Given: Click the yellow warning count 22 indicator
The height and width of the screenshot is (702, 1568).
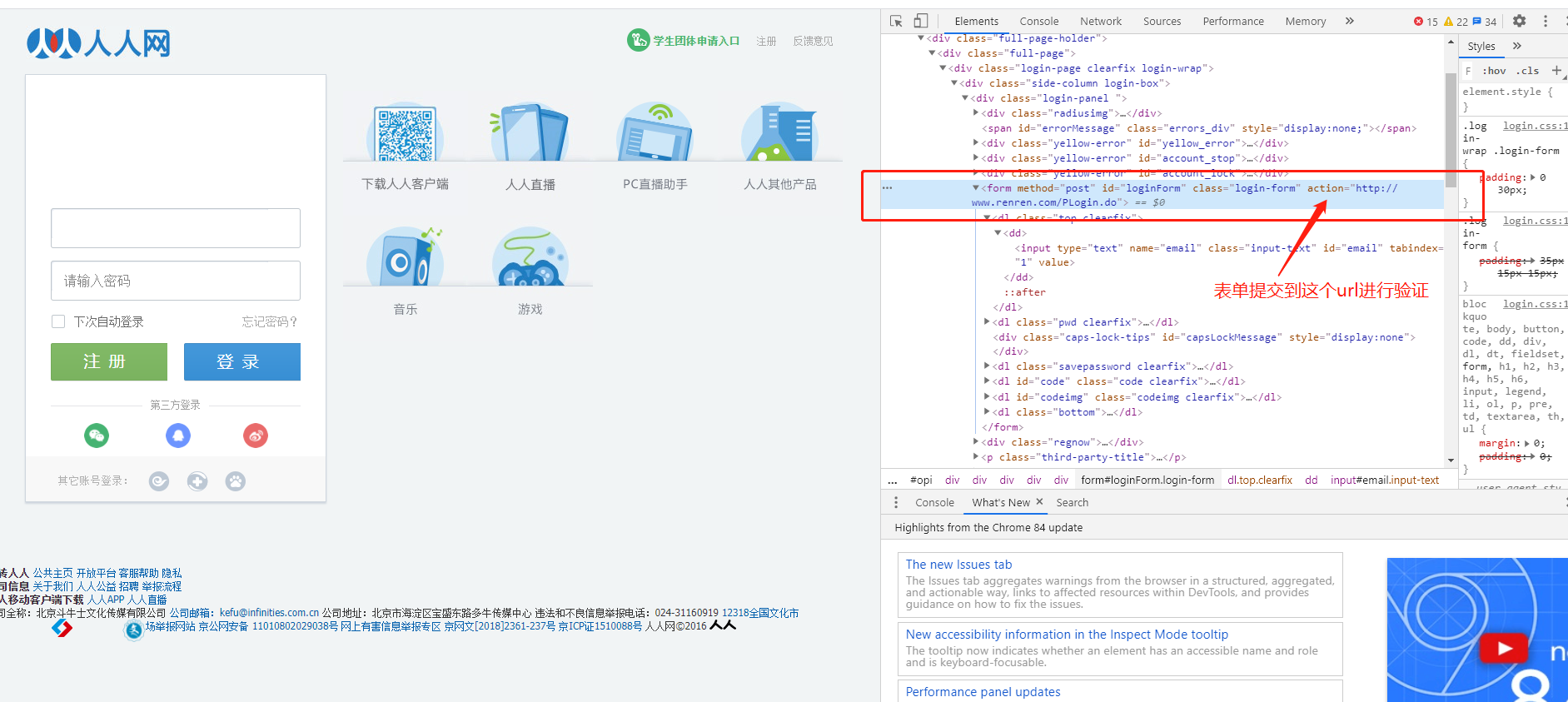Looking at the screenshot, I should pyautogui.click(x=1456, y=22).
